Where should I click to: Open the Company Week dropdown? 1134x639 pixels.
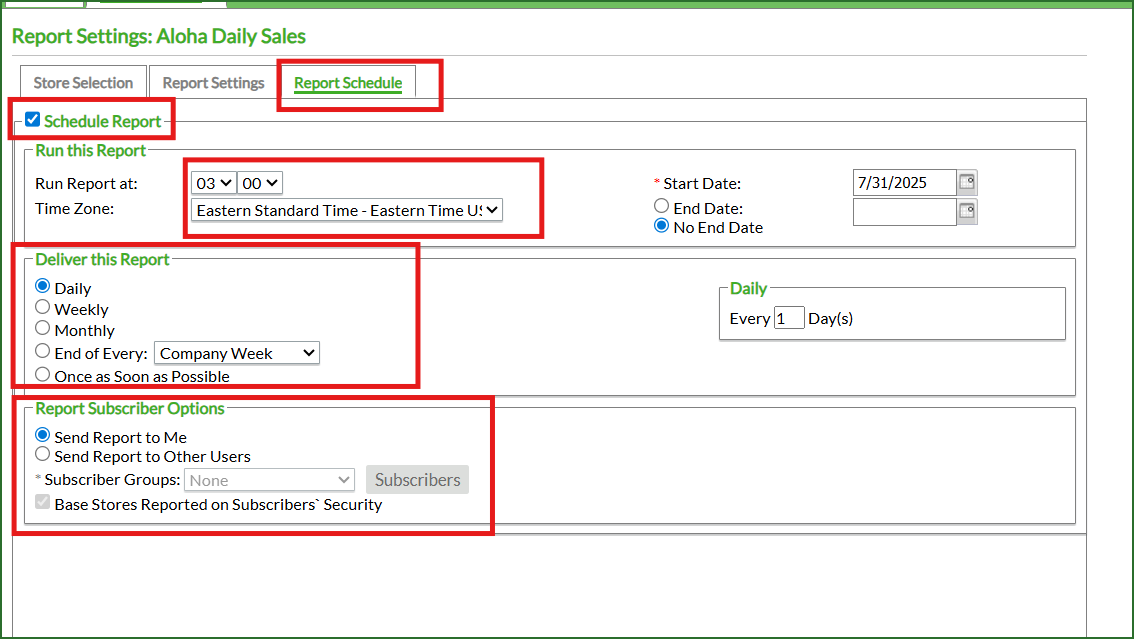pyautogui.click(x=236, y=353)
